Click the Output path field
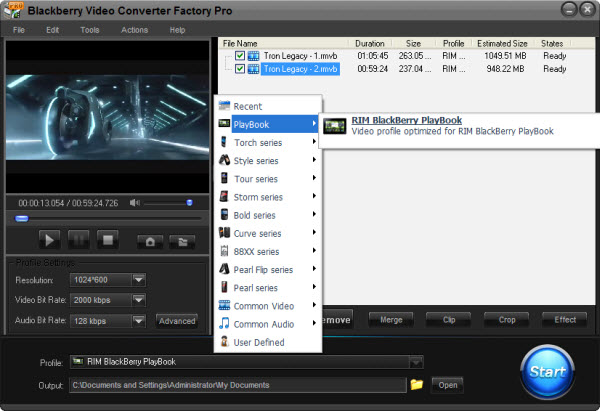This screenshot has width=600, height=411. [236, 384]
